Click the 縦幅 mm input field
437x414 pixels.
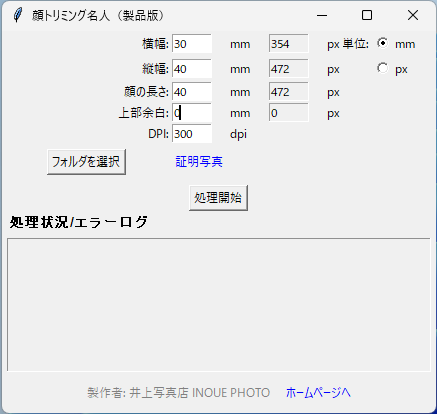coord(192,69)
